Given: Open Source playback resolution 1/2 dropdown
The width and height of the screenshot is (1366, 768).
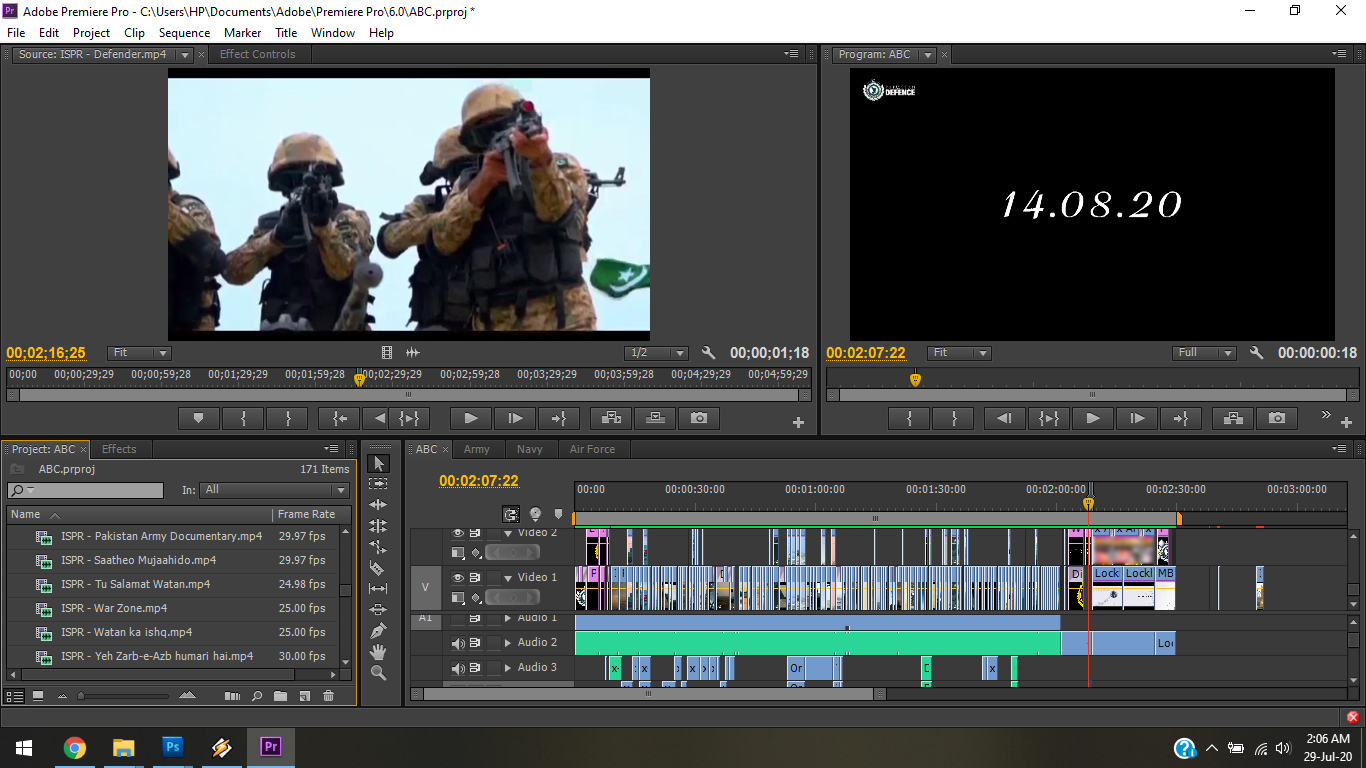Looking at the screenshot, I should (x=656, y=353).
